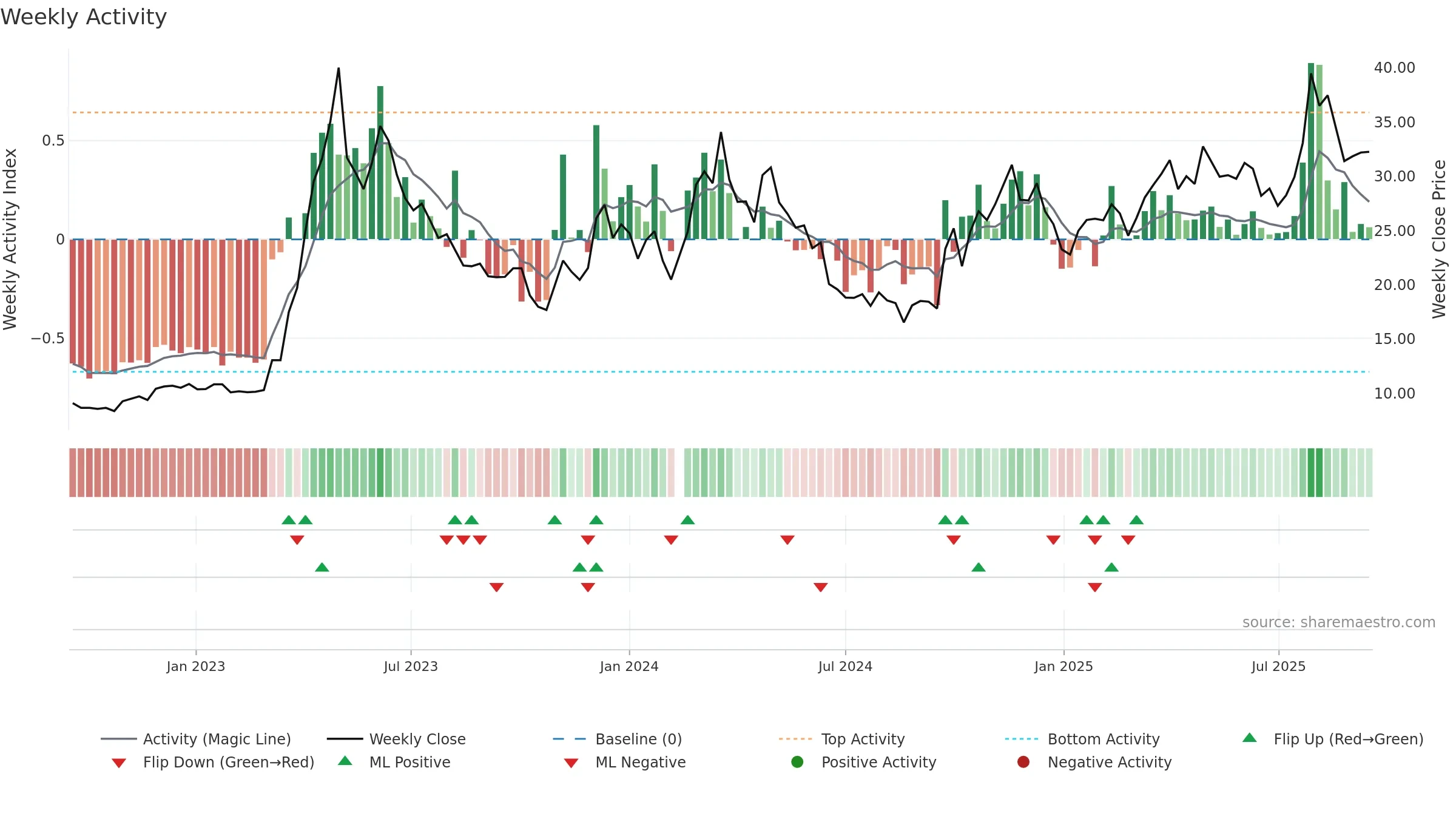The height and width of the screenshot is (819, 1456).
Task: Click the 10.00 price axis tick
Action: pos(1395,394)
